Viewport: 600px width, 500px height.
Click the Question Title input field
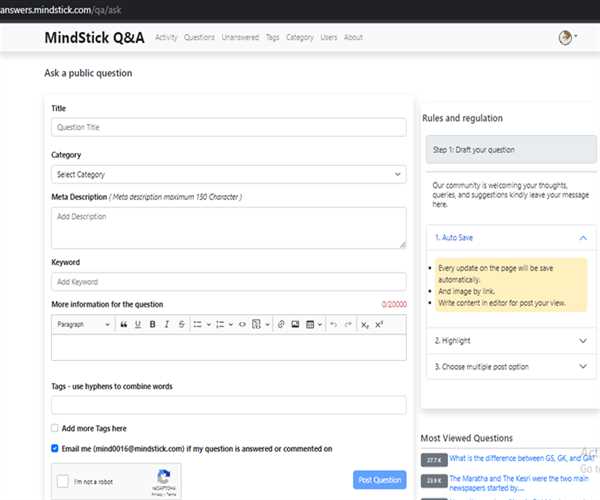coord(229,127)
